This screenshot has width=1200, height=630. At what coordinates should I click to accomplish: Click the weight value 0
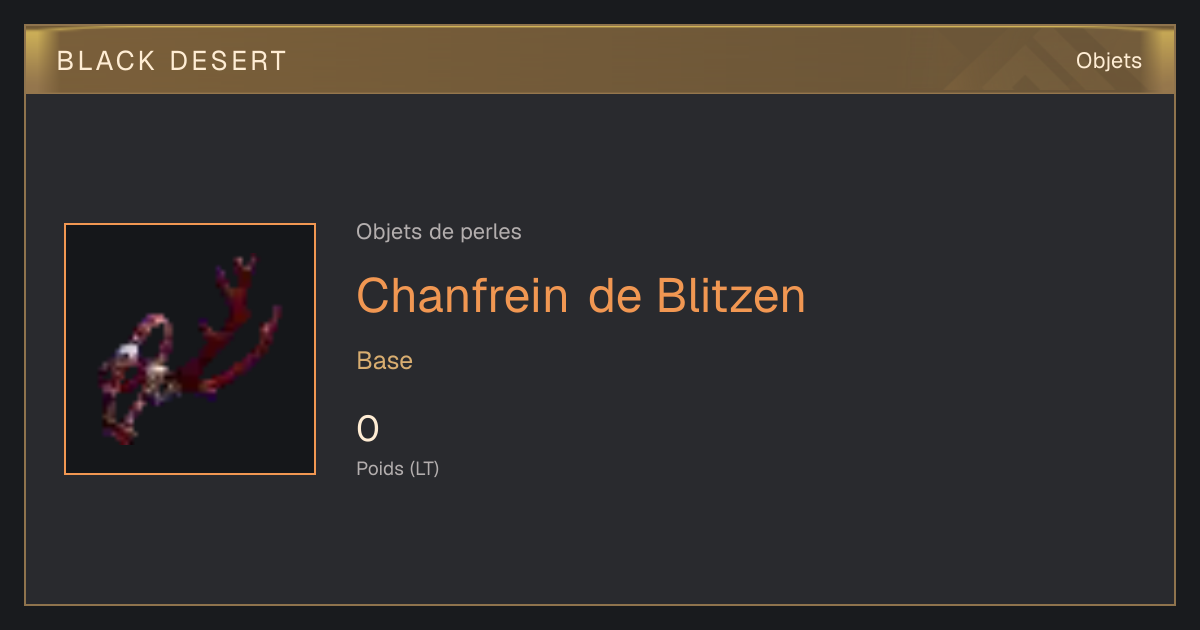[x=368, y=429]
